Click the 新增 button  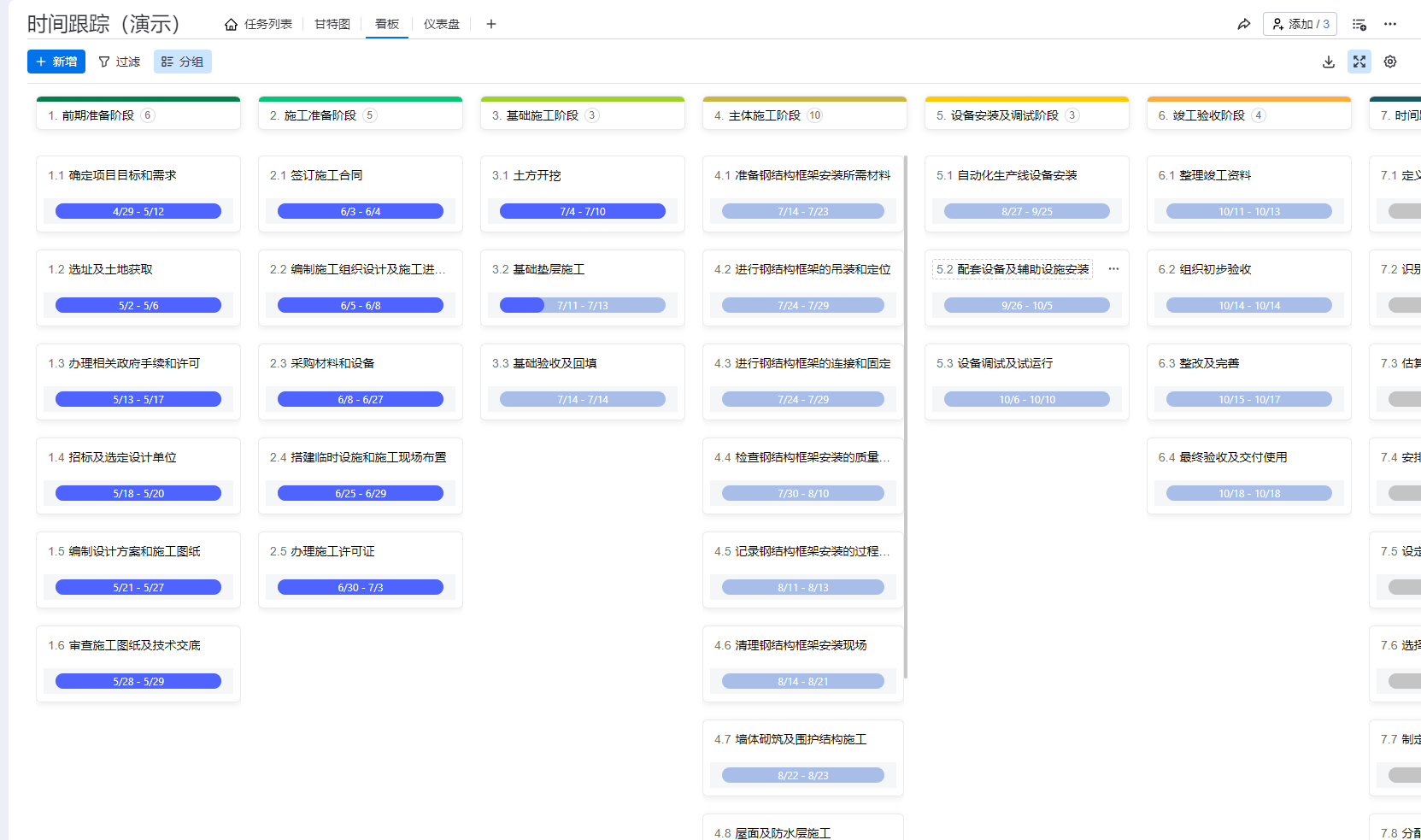point(56,62)
